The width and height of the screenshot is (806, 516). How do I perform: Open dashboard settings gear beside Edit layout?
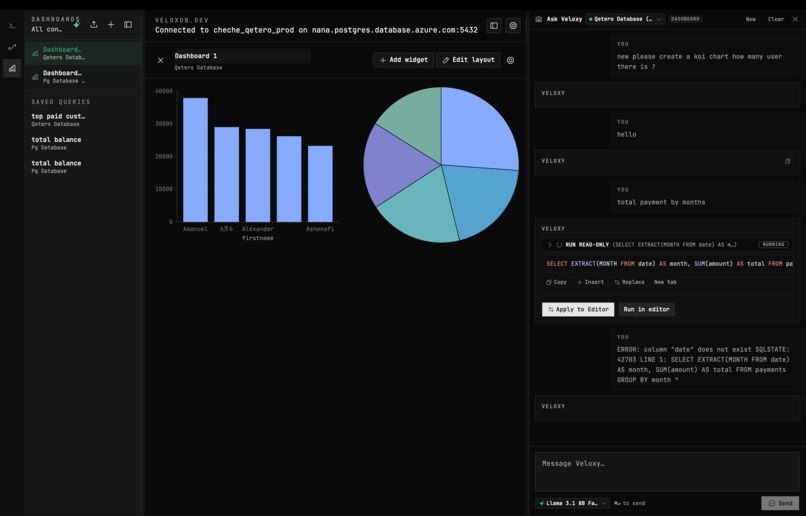pyautogui.click(x=510, y=60)
